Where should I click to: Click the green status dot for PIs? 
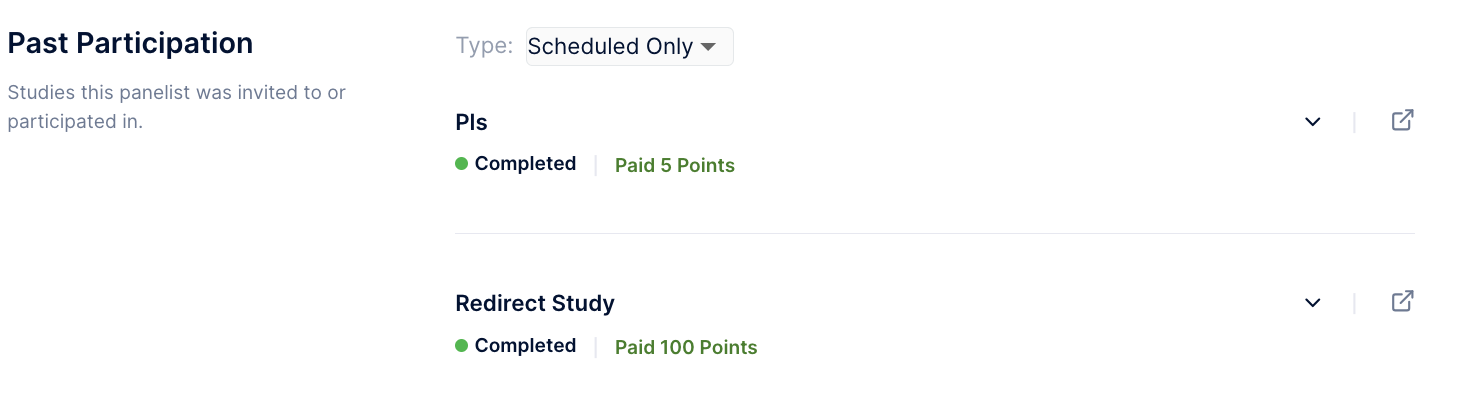tap(462, 164)
